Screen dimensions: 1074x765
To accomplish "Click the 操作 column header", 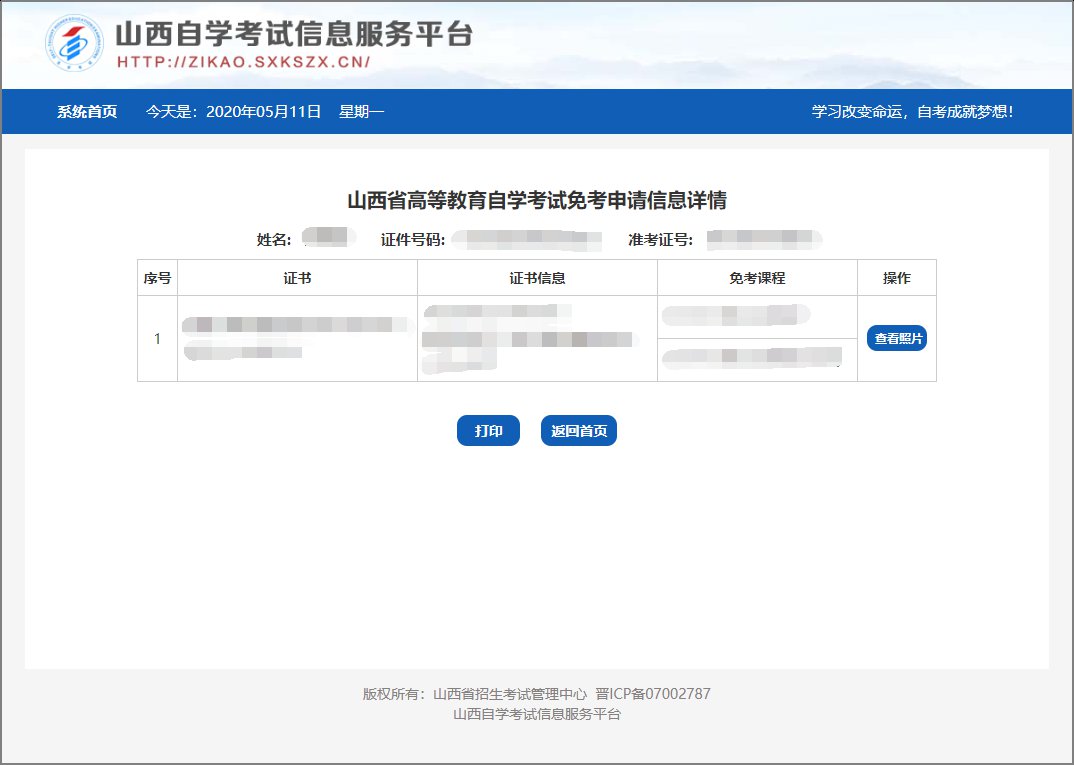I will click(x=896, y=278).
